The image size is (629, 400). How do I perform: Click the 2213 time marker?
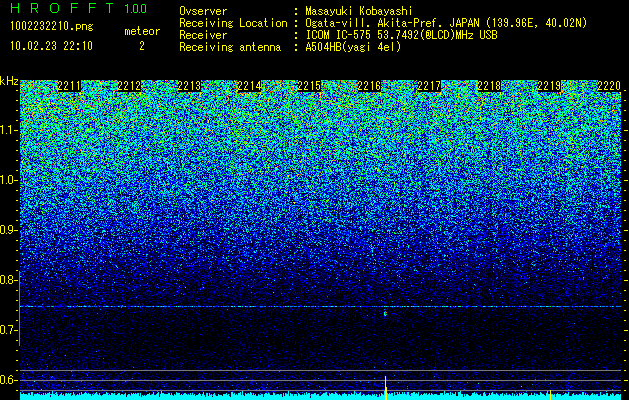pos(189,86)
